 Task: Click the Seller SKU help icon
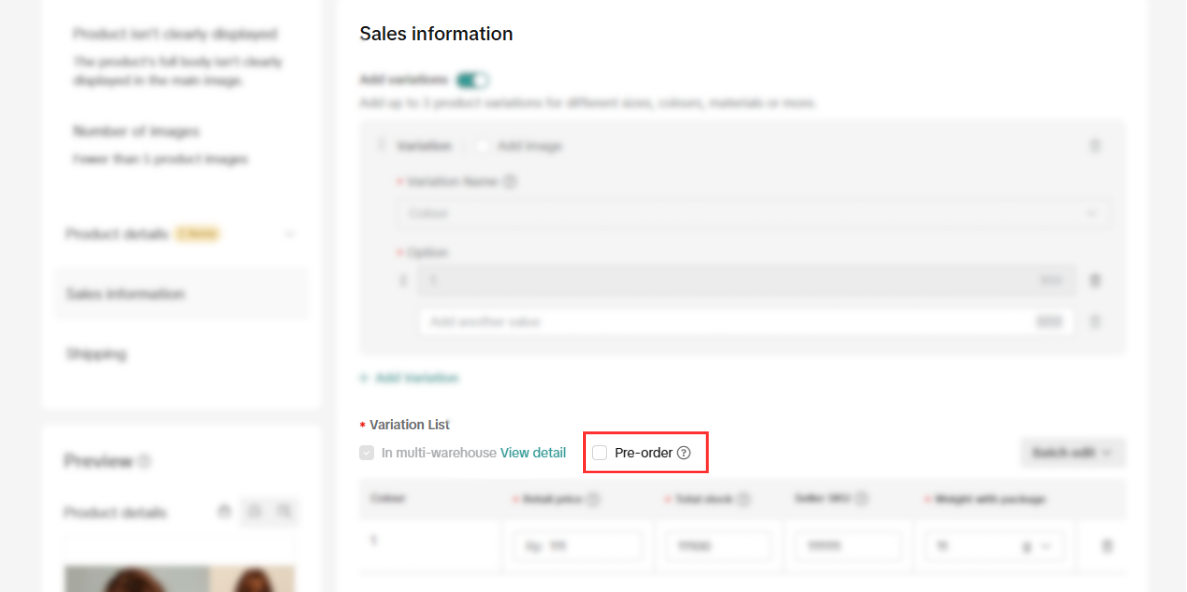[x=862, y=499]
